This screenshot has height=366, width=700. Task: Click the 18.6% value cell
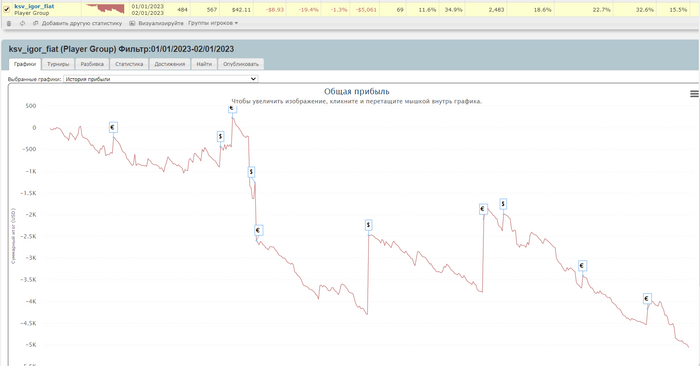coord(532,9)
